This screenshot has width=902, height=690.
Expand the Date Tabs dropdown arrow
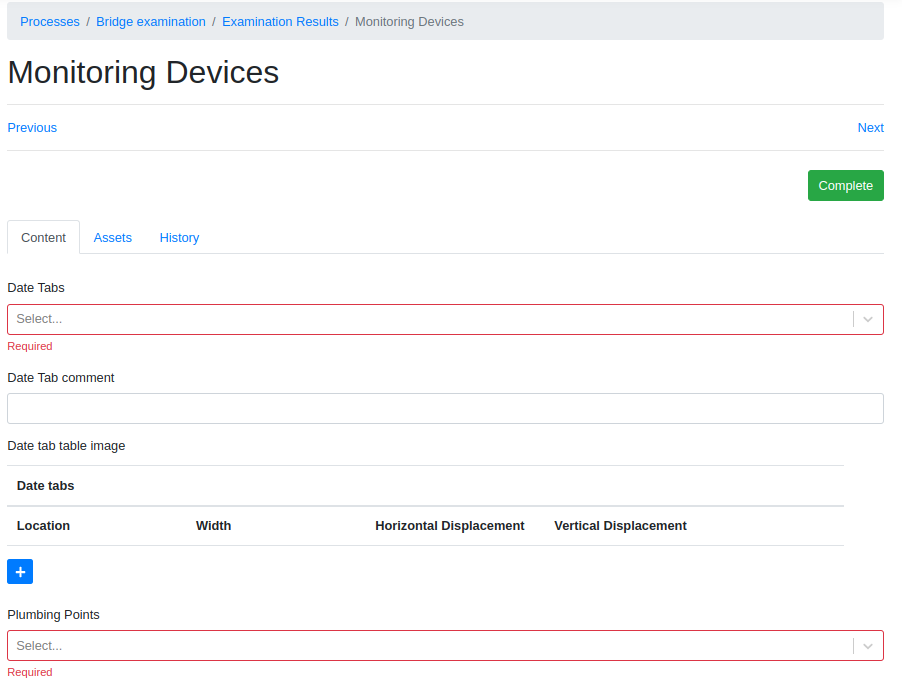click(868, 319)
